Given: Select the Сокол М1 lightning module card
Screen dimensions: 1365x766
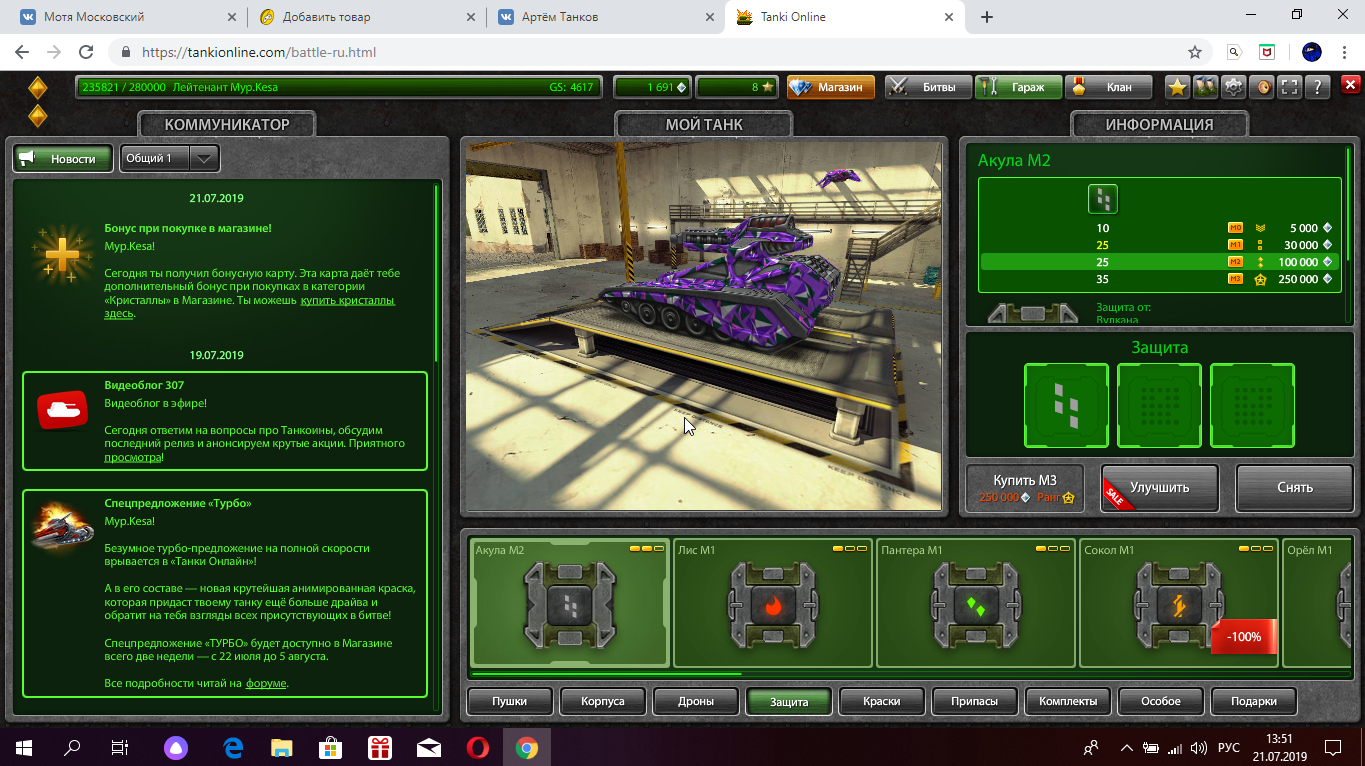Looking at the screenshot, I should pyautogui.click(x=1179, y=603).
